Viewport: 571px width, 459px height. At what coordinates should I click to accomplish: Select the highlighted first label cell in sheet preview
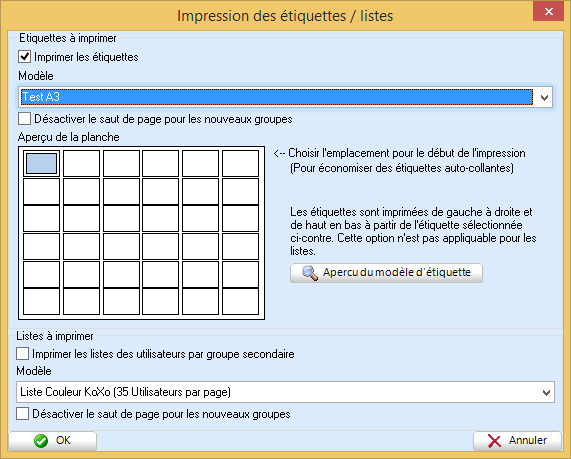(x=42, y=164)
